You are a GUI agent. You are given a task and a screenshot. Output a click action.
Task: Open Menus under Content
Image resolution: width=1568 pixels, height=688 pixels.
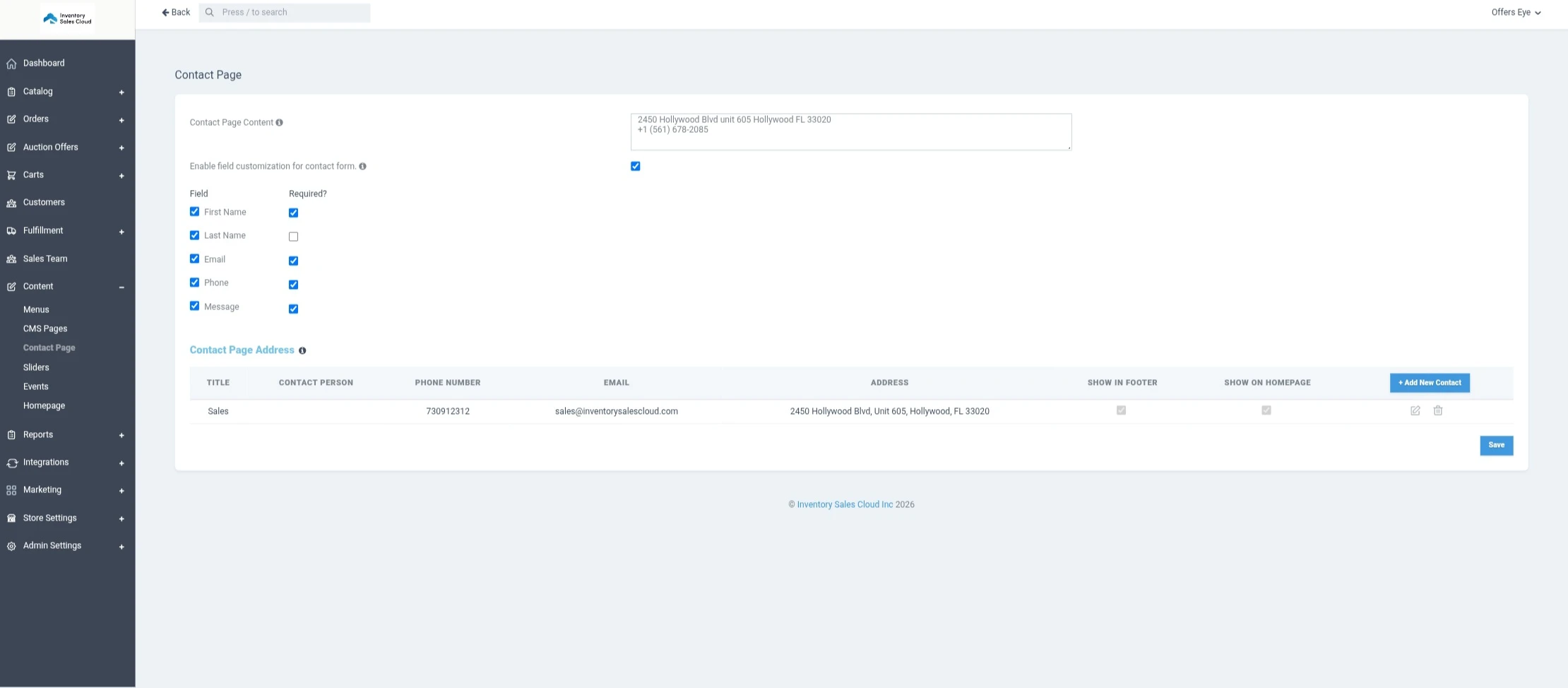36,309
